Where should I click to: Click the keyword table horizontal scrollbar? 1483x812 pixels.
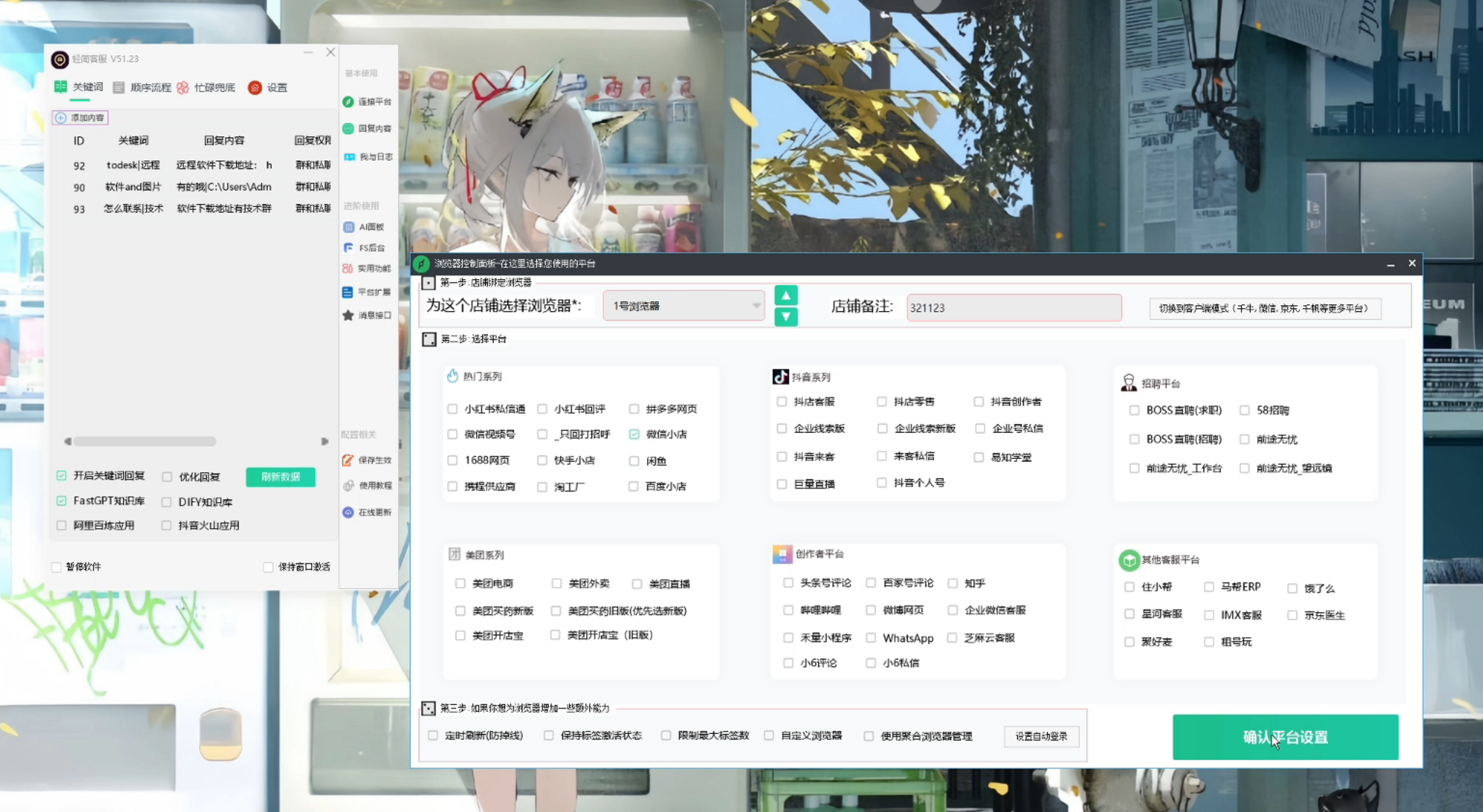coord(144,441)
